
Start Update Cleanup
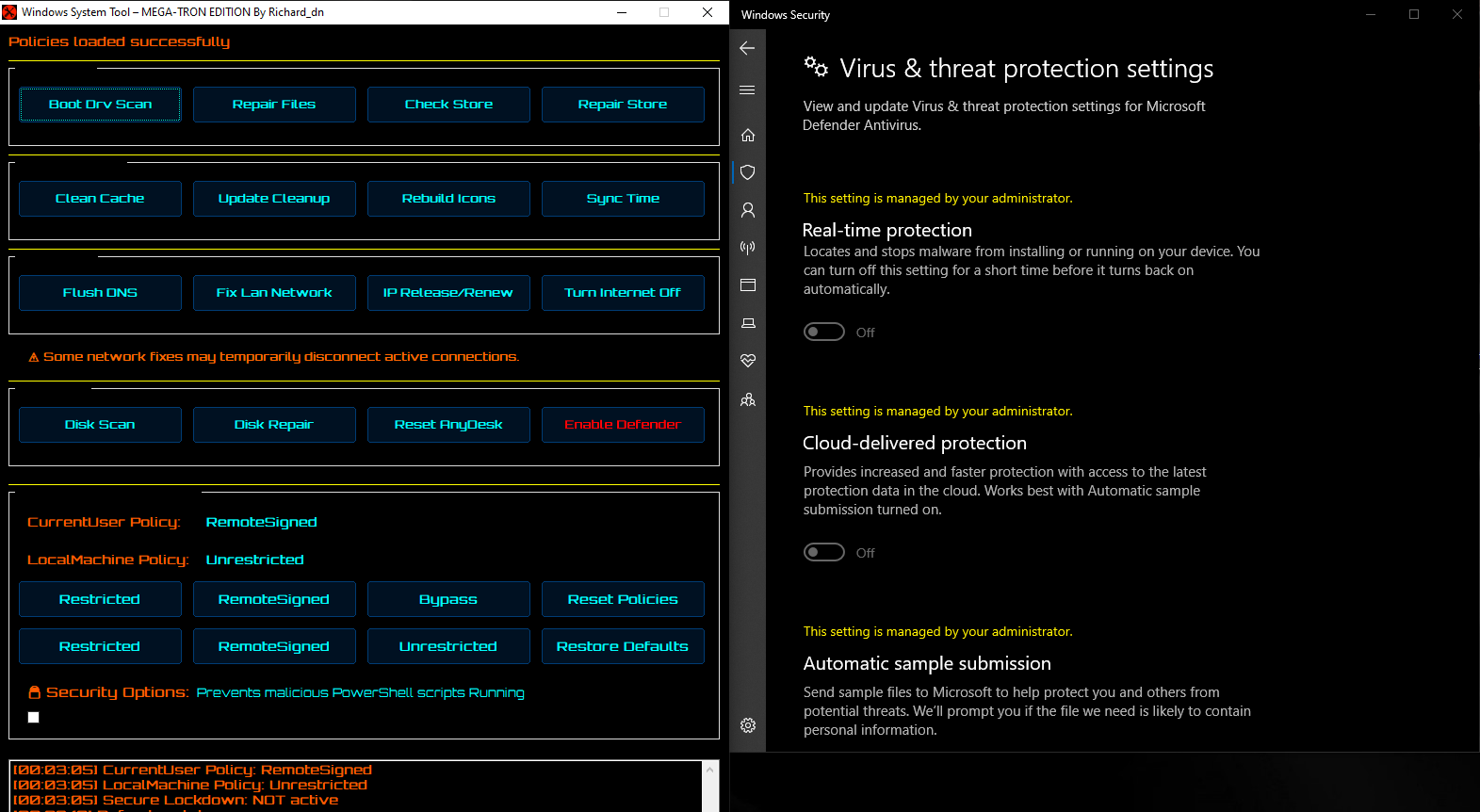(274, 199)
